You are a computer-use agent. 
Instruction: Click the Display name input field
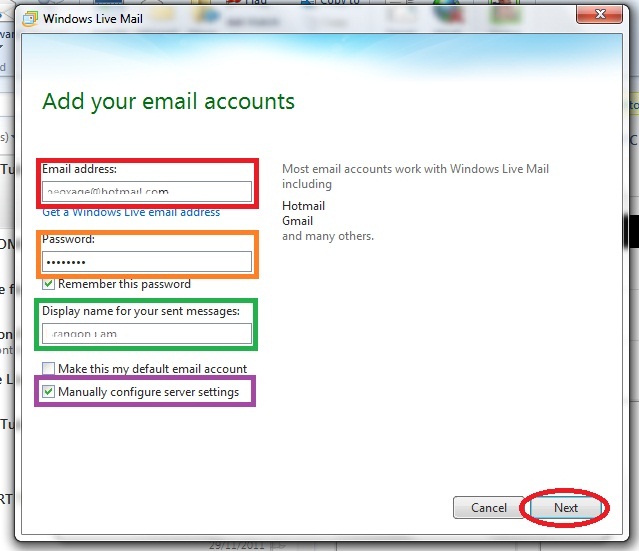[x=147, y=334]
